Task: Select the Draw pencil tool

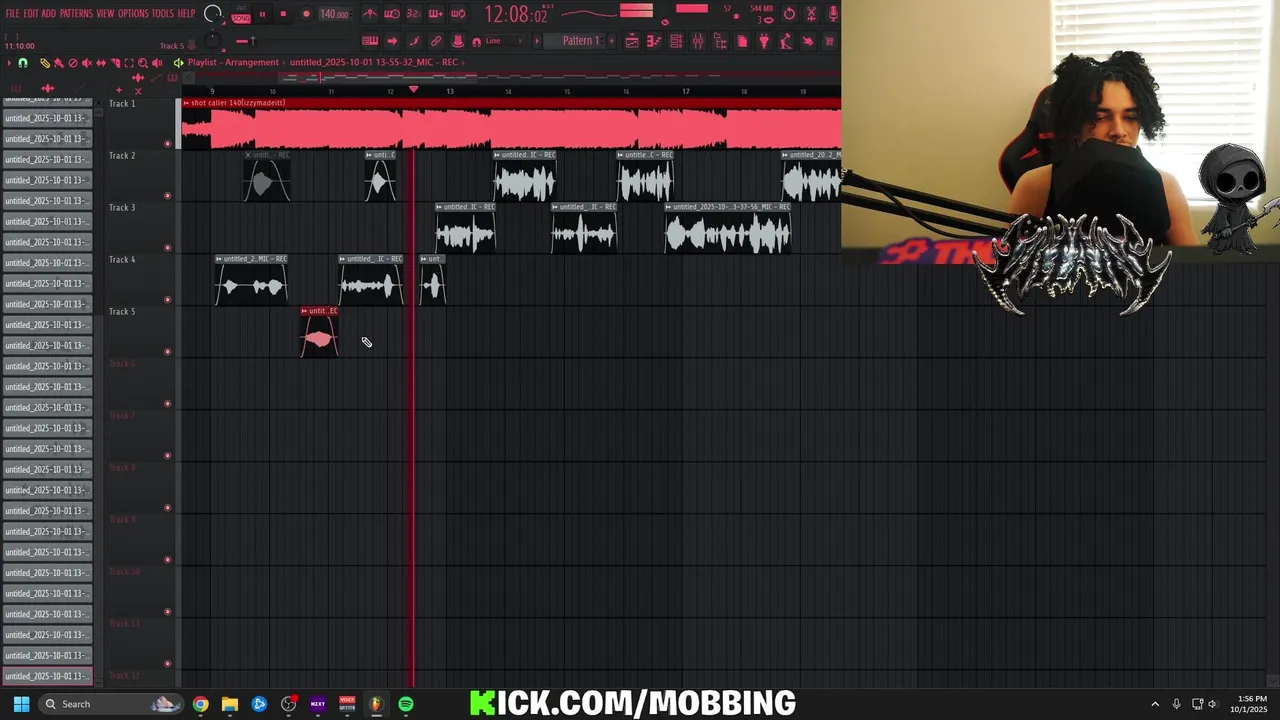Action: (45, 62)
